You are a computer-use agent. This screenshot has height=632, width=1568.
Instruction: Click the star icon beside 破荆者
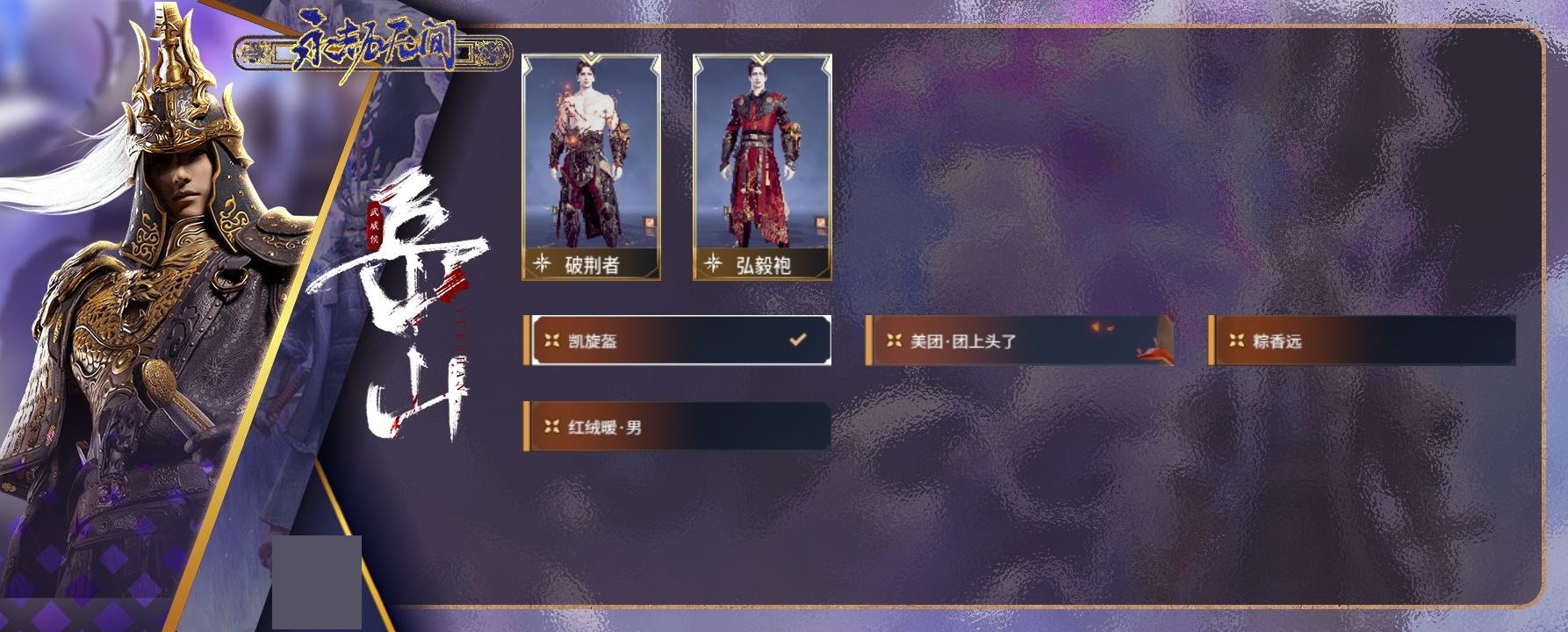coord(542,263)
